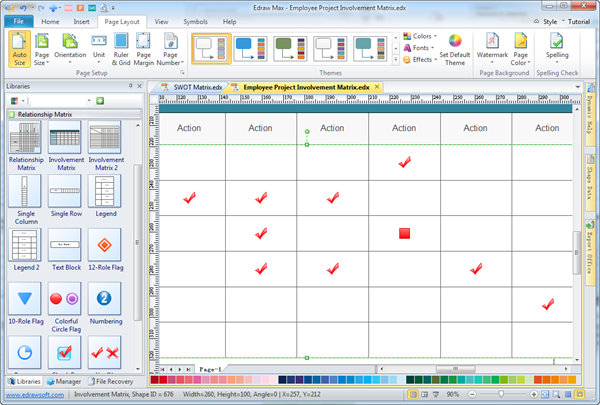Select the Page-1 sheet tab
The height and width of the screenshot is (405, 600).
click(210, 369)
